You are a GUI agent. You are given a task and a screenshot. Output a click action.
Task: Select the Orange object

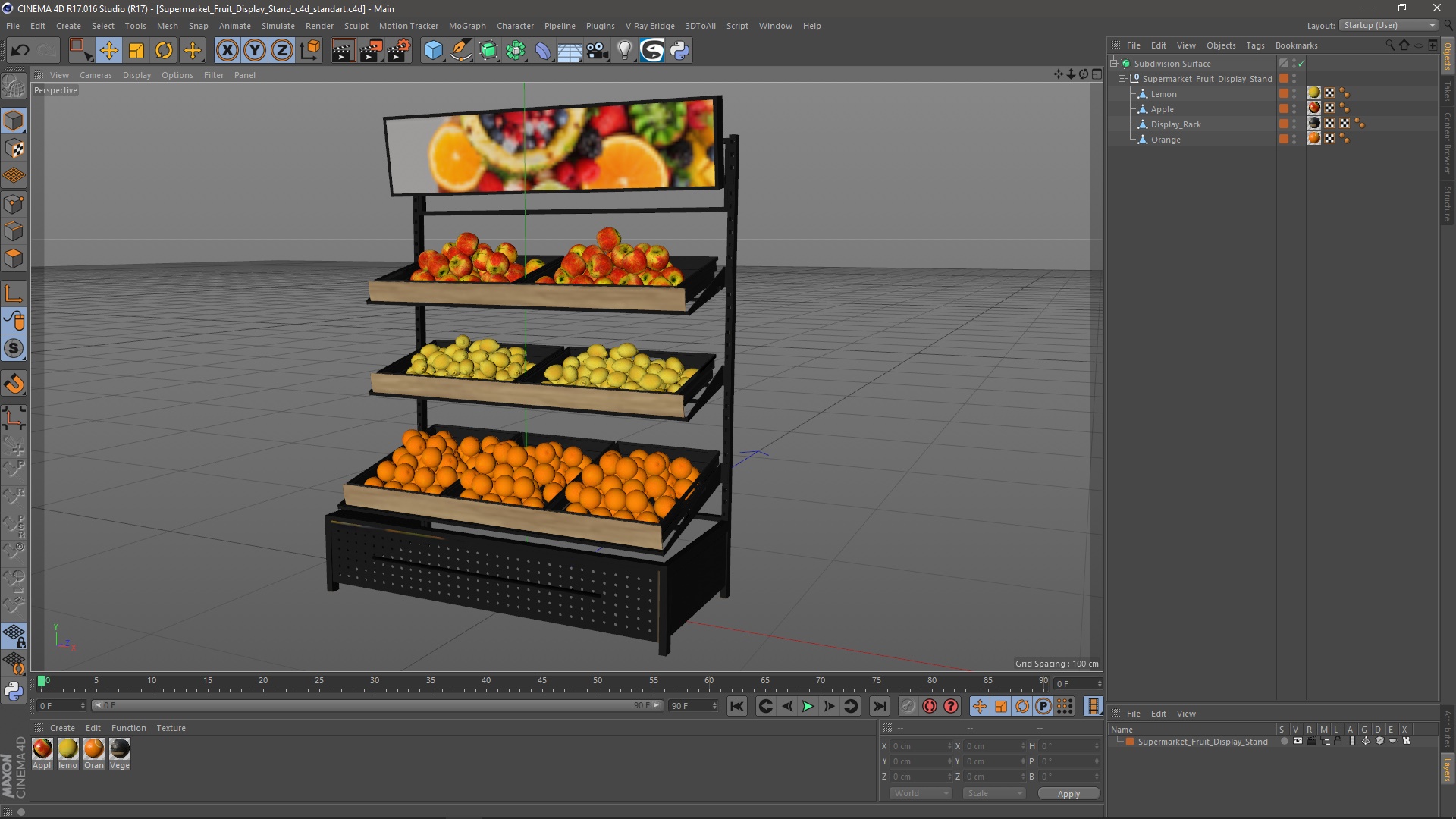pyautogui.click(x=1166, y=140)
